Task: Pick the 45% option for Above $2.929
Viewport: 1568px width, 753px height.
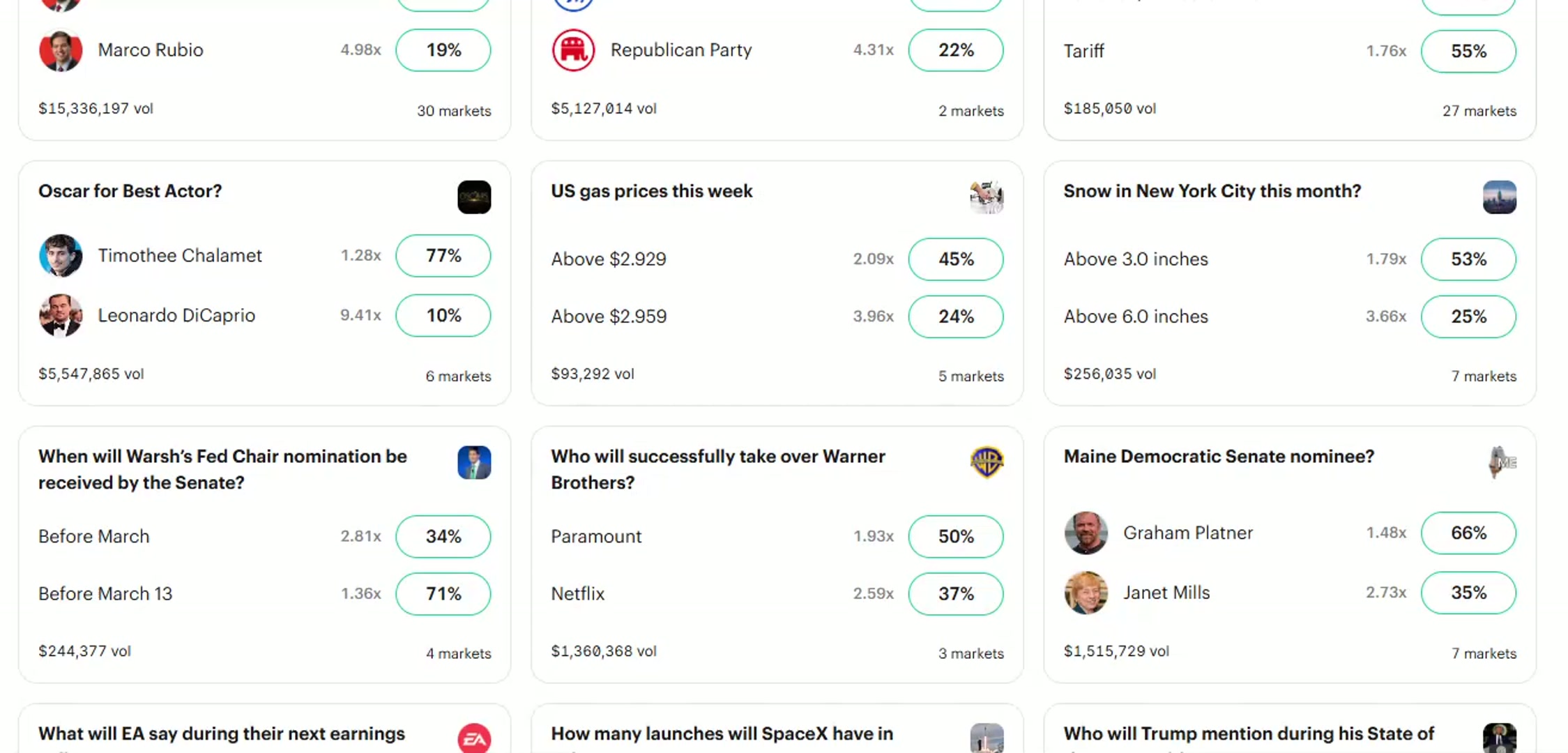Action: tap(956, 259)
